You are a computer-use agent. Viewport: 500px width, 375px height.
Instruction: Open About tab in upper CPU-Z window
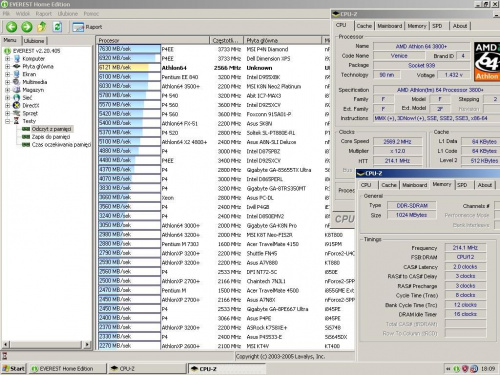[x=460, y=26]
